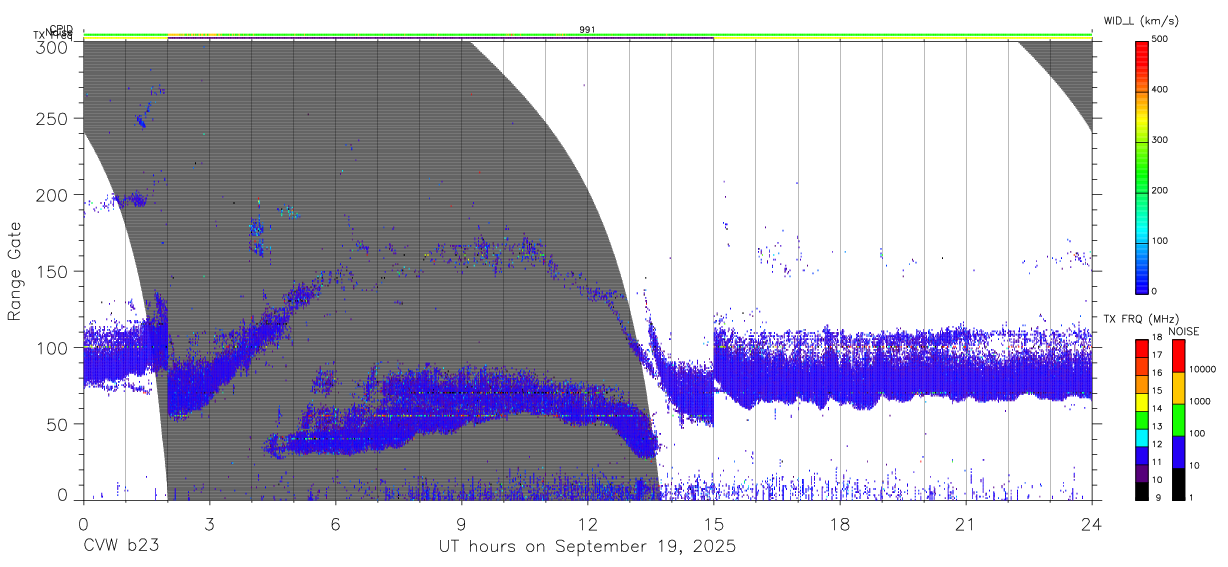Viewport: 1228px width, 567px height.
Task: Click the 'CVW b23' radar beam label
Action: 121,547
